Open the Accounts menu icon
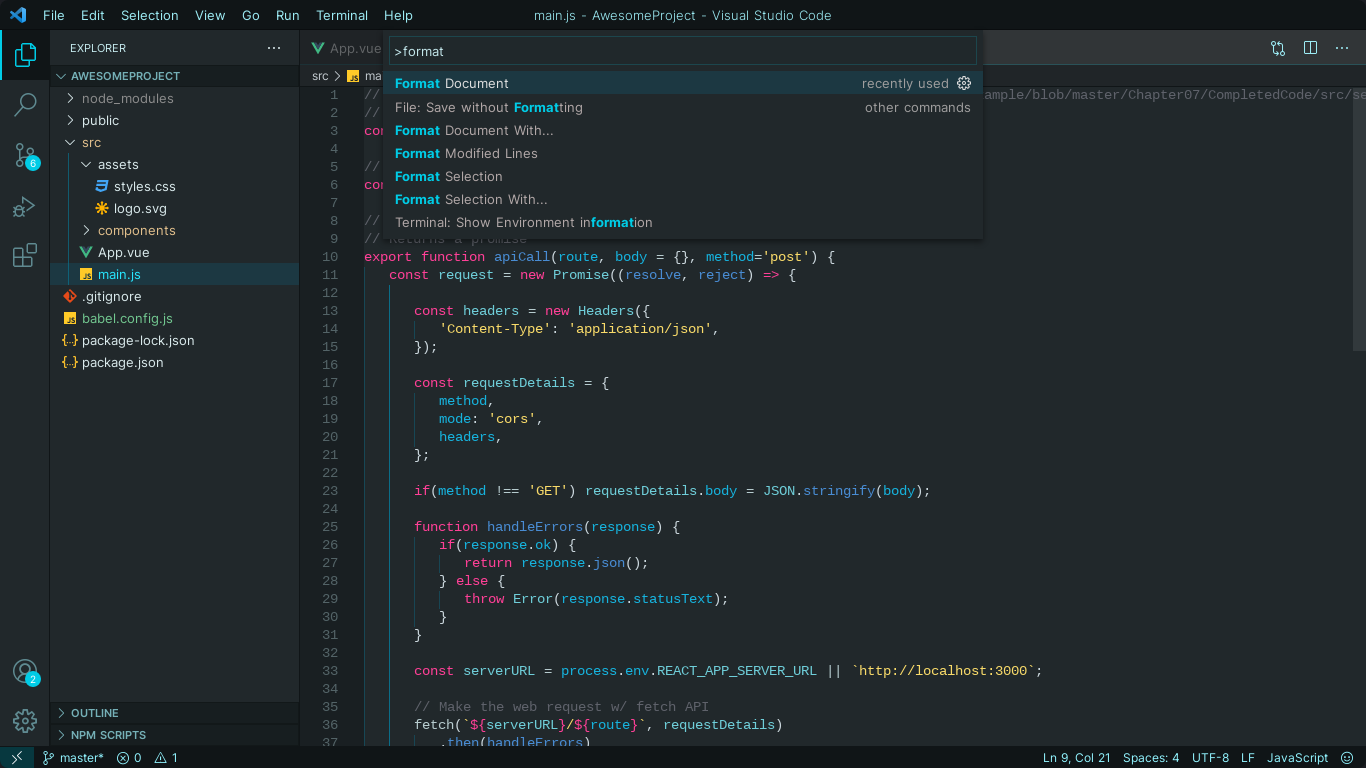The width and height of the screenshot is (1366, 768). (25, 672)
